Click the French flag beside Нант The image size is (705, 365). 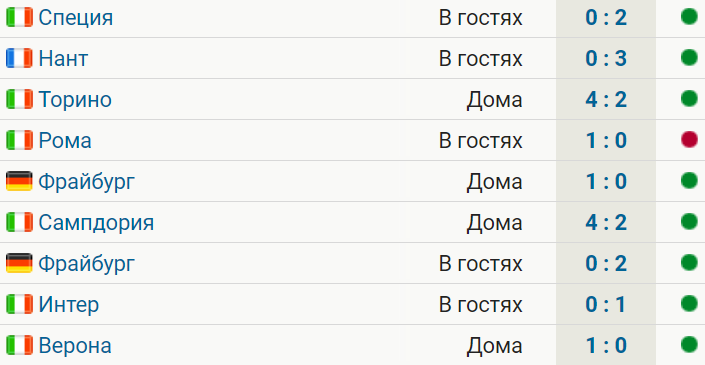[x=19, y=58]
